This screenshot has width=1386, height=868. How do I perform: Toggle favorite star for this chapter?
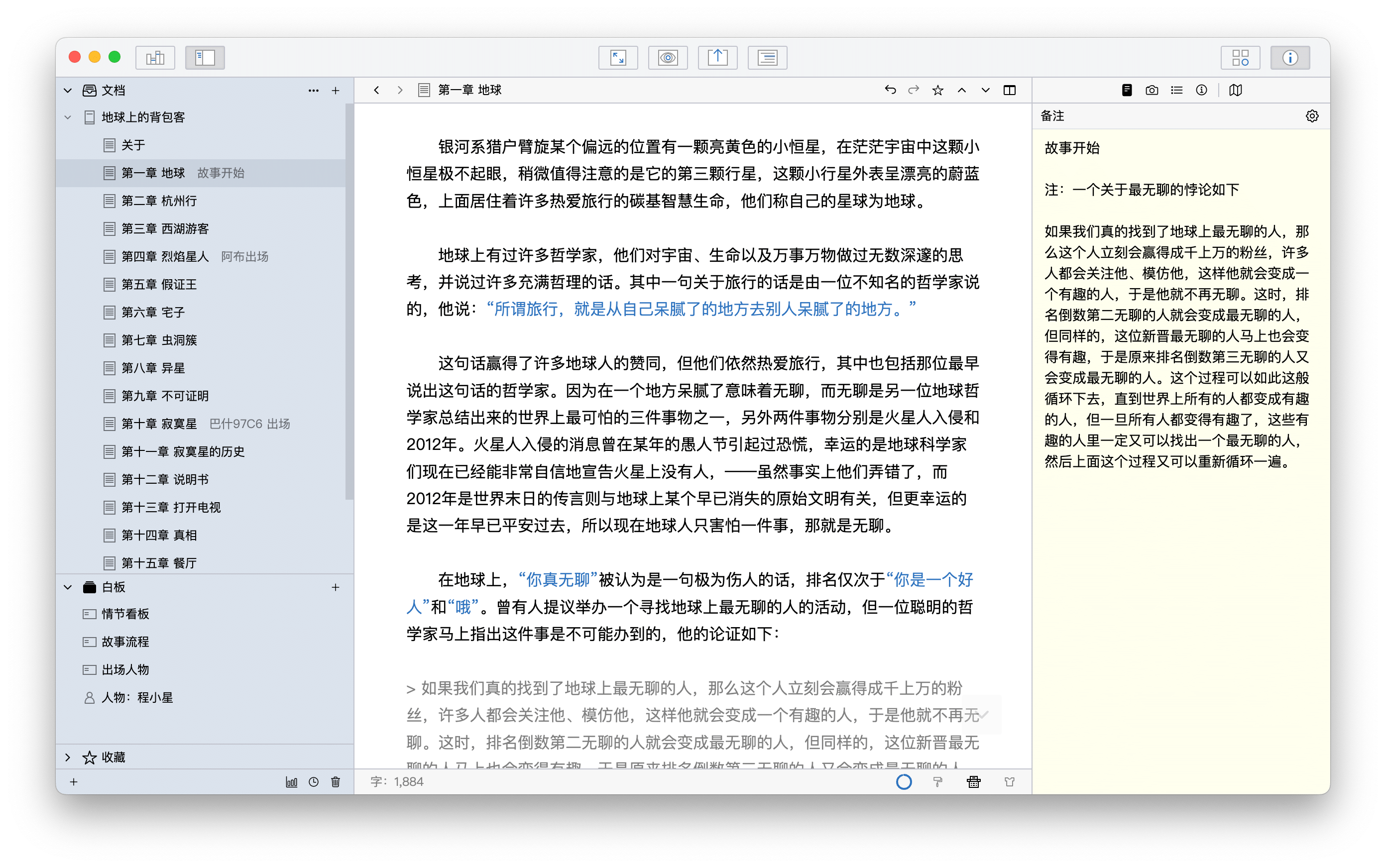click(937, 90)
